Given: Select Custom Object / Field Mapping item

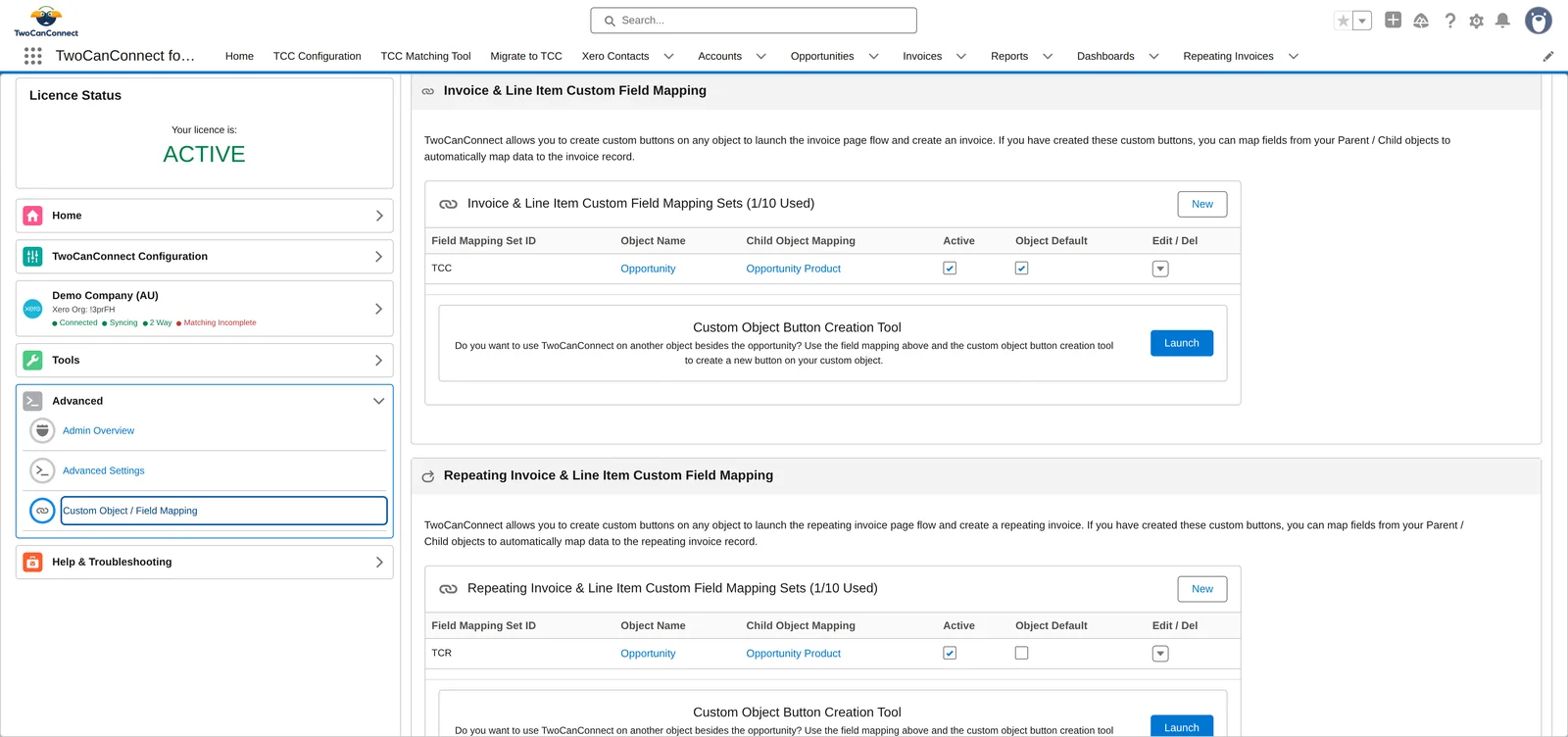Looking at the screenshot, I should 223,511.
